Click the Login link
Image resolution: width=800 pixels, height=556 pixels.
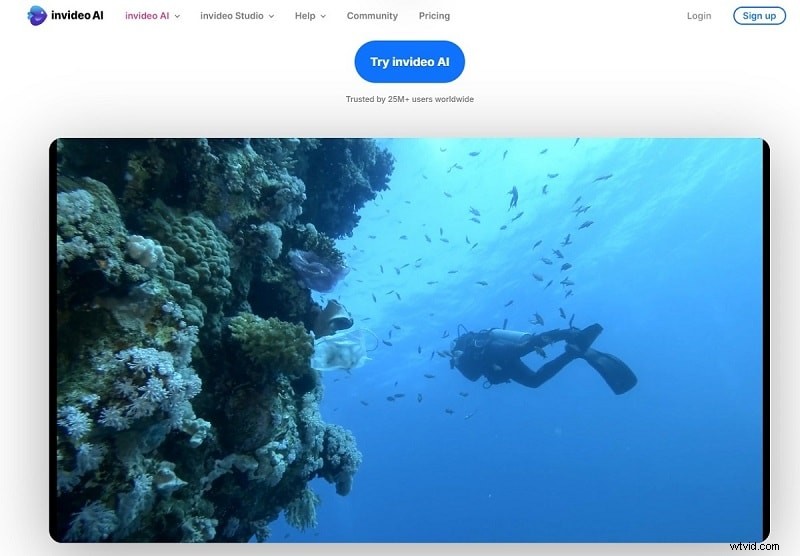point(699,16)
